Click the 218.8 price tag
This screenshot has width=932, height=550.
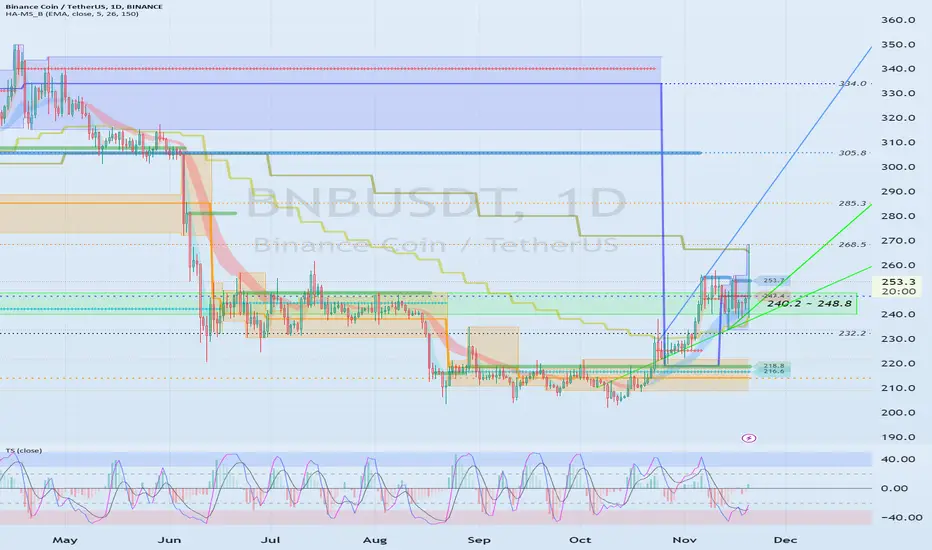click(x=773, y=366)
